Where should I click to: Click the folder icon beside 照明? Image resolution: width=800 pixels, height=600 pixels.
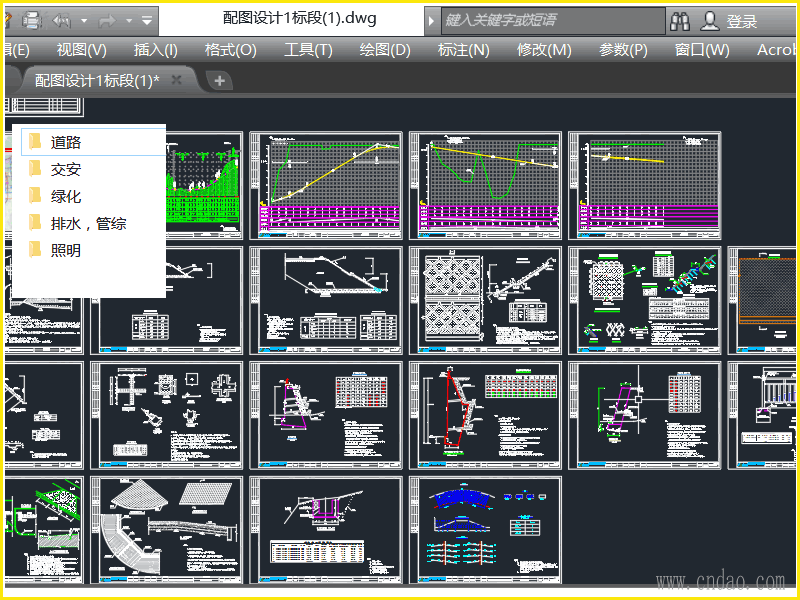tap(35, 249)
